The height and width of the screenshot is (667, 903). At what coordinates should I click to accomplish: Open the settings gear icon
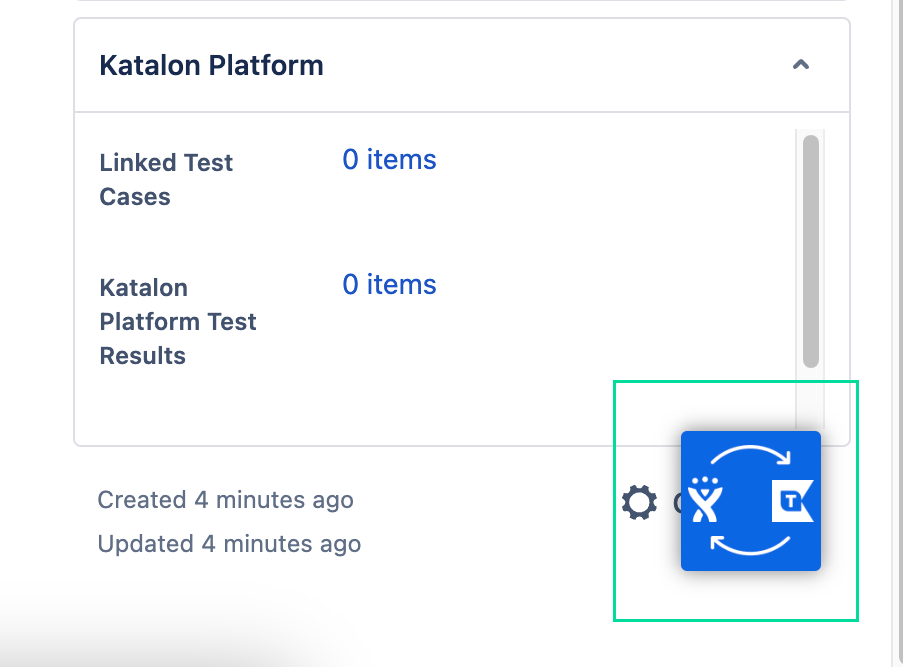pos(639,502)
